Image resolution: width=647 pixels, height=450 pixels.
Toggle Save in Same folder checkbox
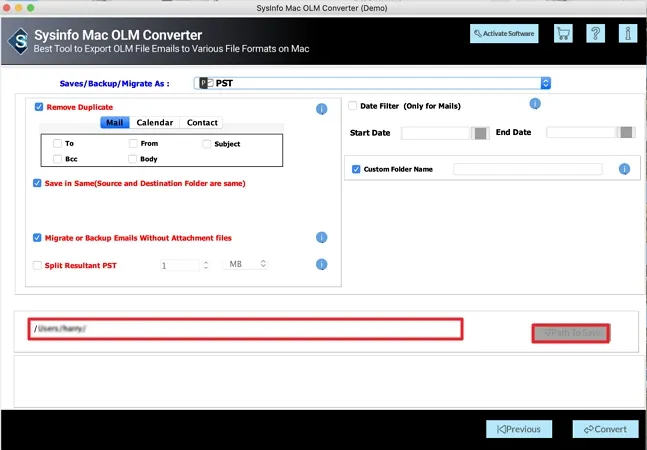(x=37, y=183)
